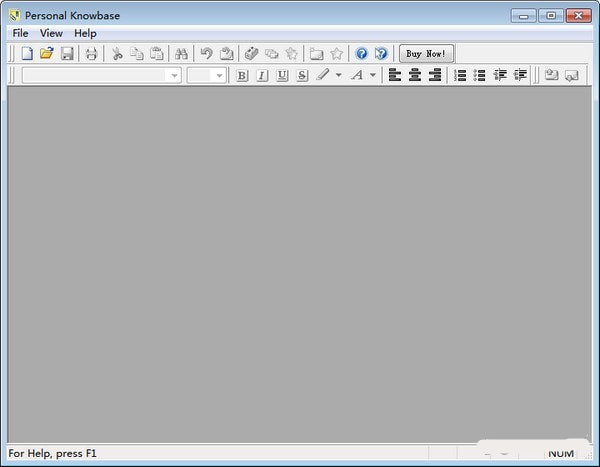Toggle Italic formatting
The height and width of the screenshot is (467, 600).
262,75
